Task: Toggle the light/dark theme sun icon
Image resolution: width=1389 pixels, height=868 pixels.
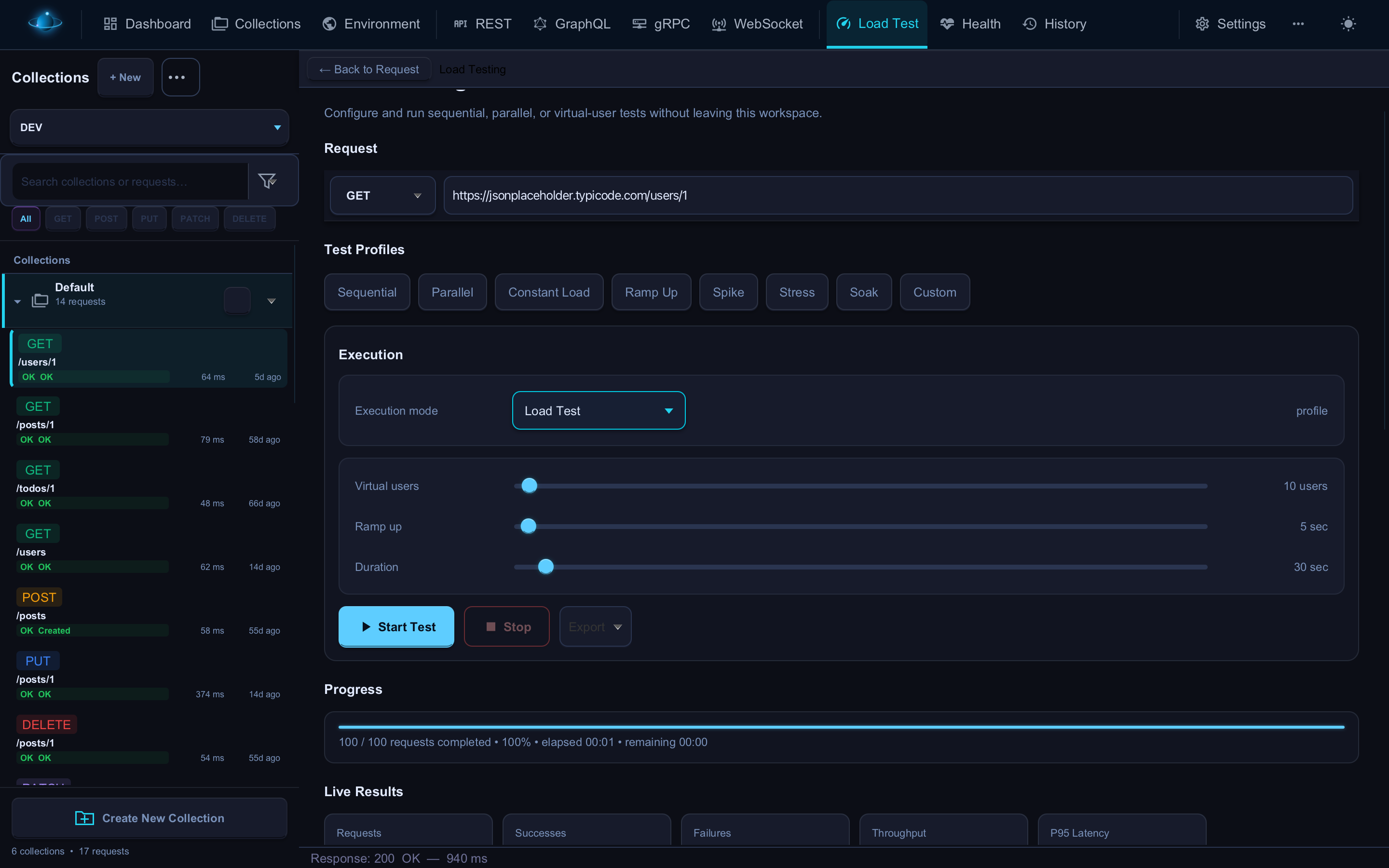Action: [1348, 24]
